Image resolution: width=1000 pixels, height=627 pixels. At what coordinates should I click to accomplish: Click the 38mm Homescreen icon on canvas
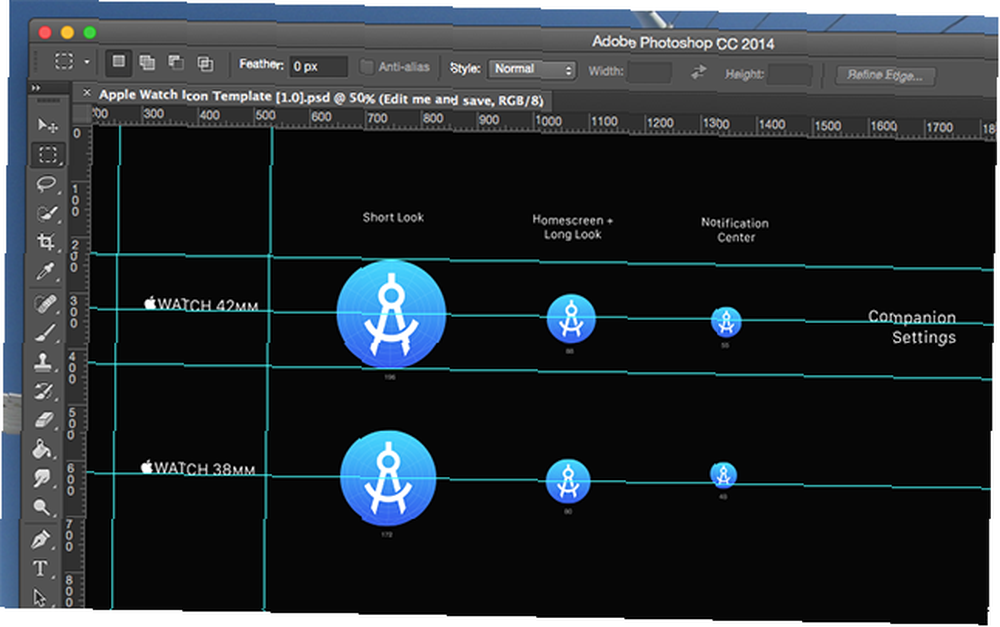click(x=568, y=481)
